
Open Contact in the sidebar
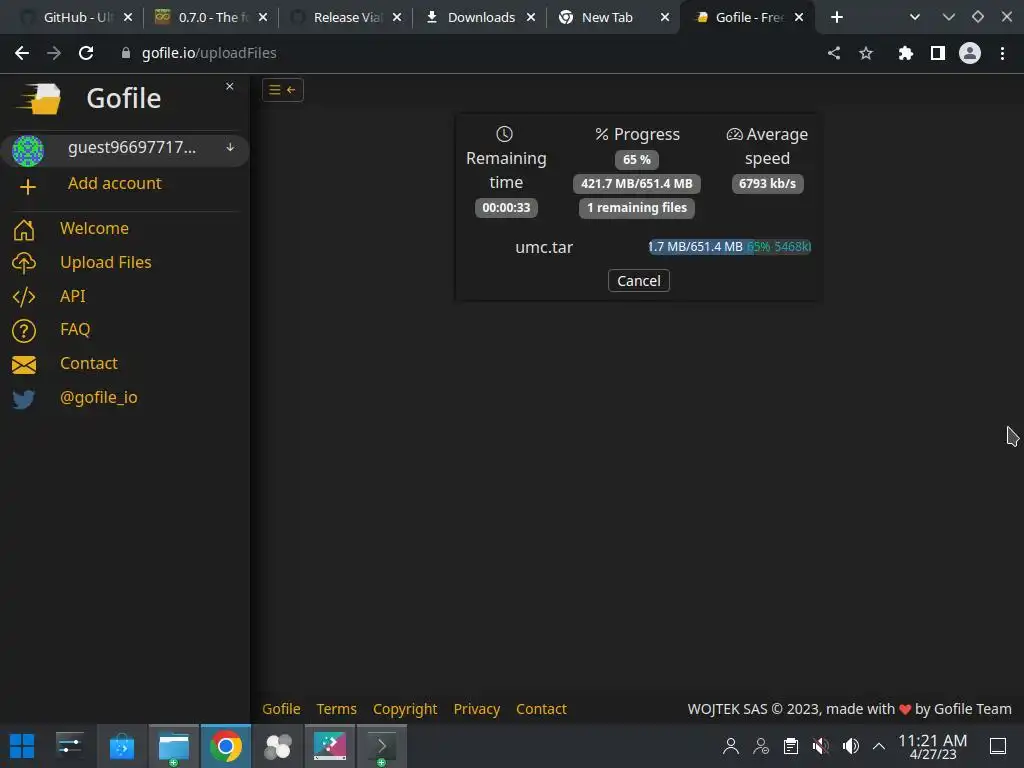[89, 364]
